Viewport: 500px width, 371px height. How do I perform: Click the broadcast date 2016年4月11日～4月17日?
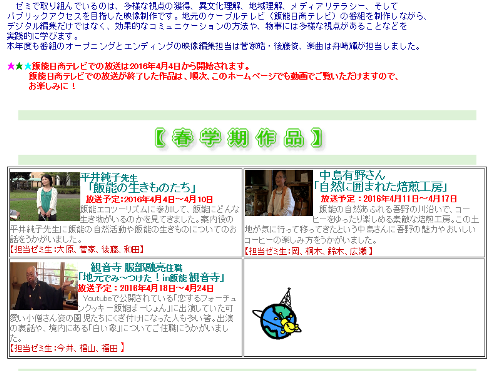pos(389,199)
